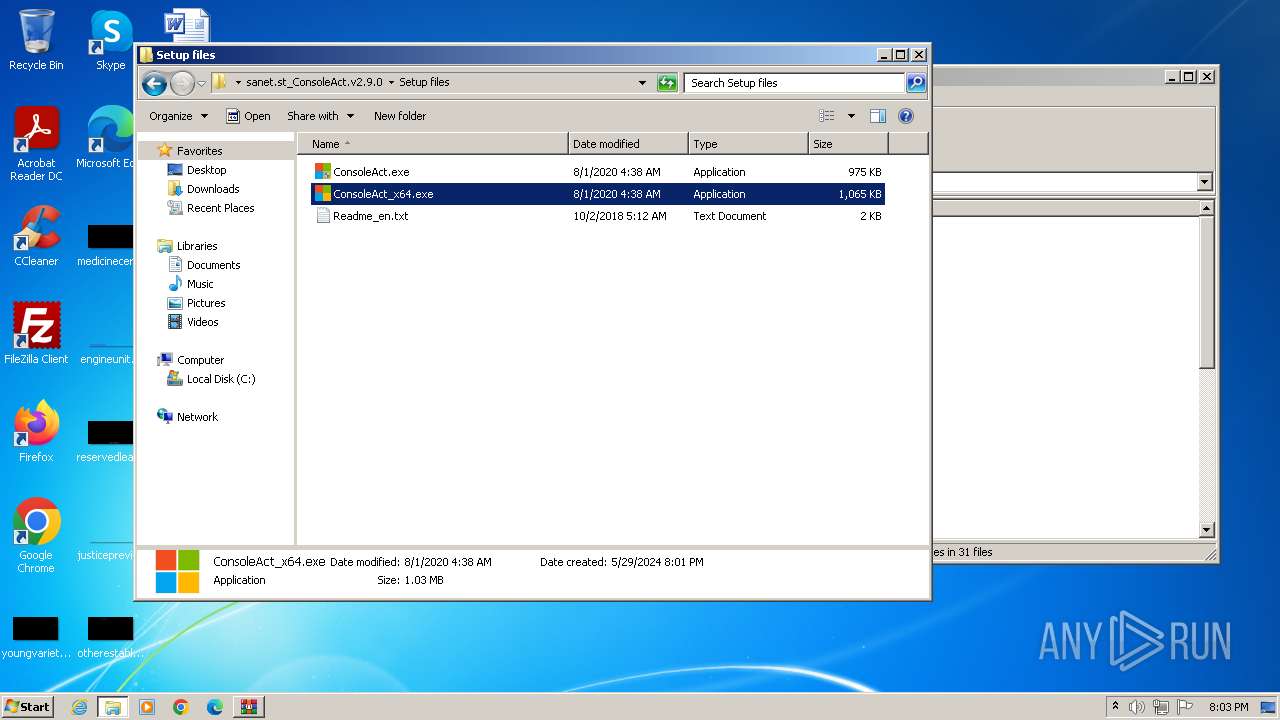Viewport: 1280px width, 720px height.
Task: Open Edge from taskbar
Action: point(215,707)
